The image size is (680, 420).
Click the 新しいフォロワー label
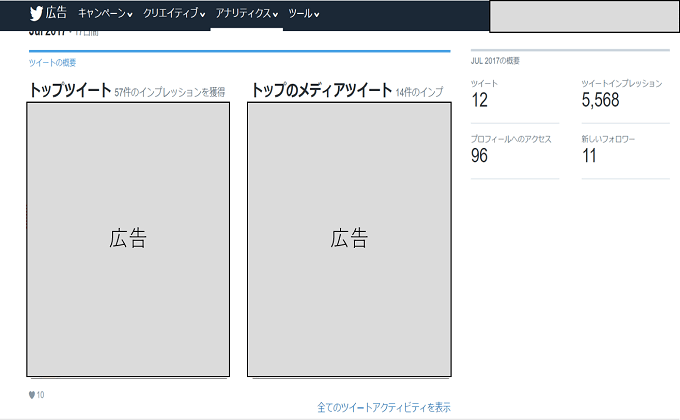[608, 139]
